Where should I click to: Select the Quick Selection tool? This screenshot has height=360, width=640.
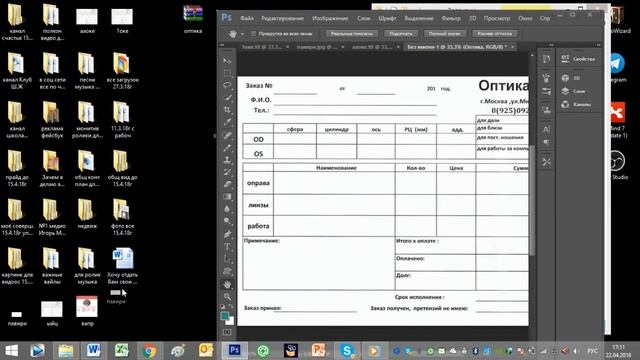pyautogui.click(x=227, y=97)
